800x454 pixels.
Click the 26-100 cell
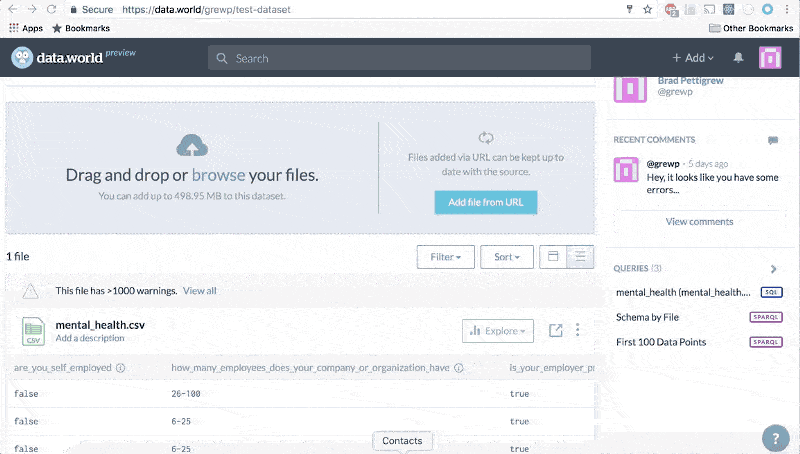tap(186, 394)
